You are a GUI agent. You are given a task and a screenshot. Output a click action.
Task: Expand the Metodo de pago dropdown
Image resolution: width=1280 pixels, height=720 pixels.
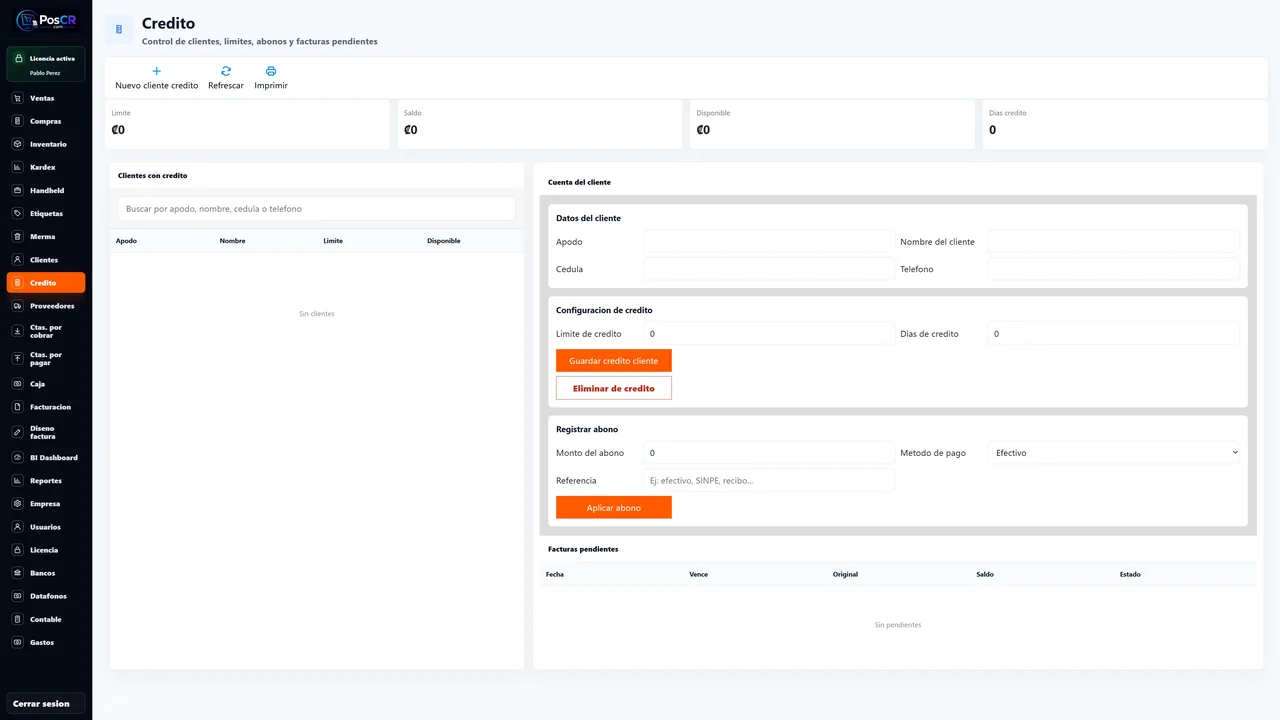(1114, 453)
